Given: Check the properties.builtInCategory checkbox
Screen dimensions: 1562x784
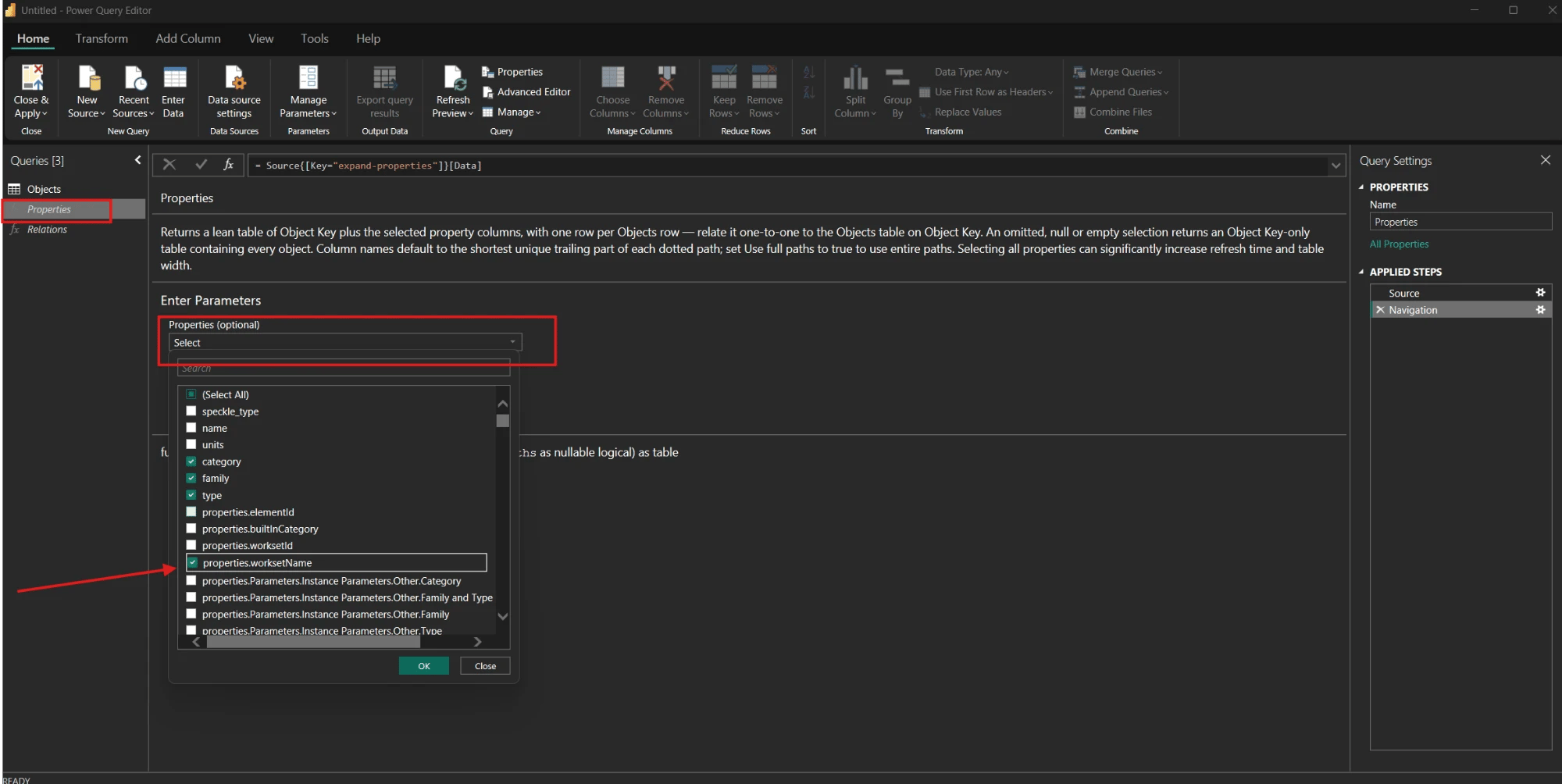Looking at the screenshot, I should [191, 529].
